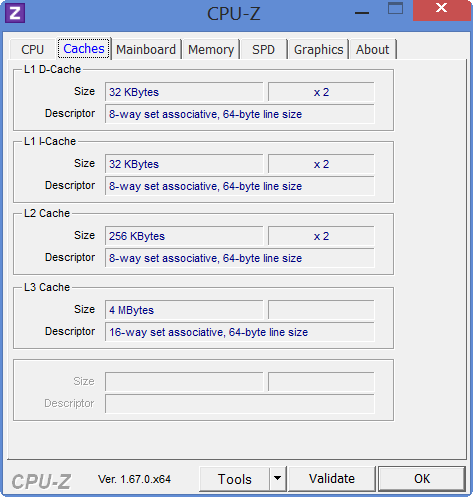Open the SPD tab
The image size is (473, 497).
pos(263,49)
